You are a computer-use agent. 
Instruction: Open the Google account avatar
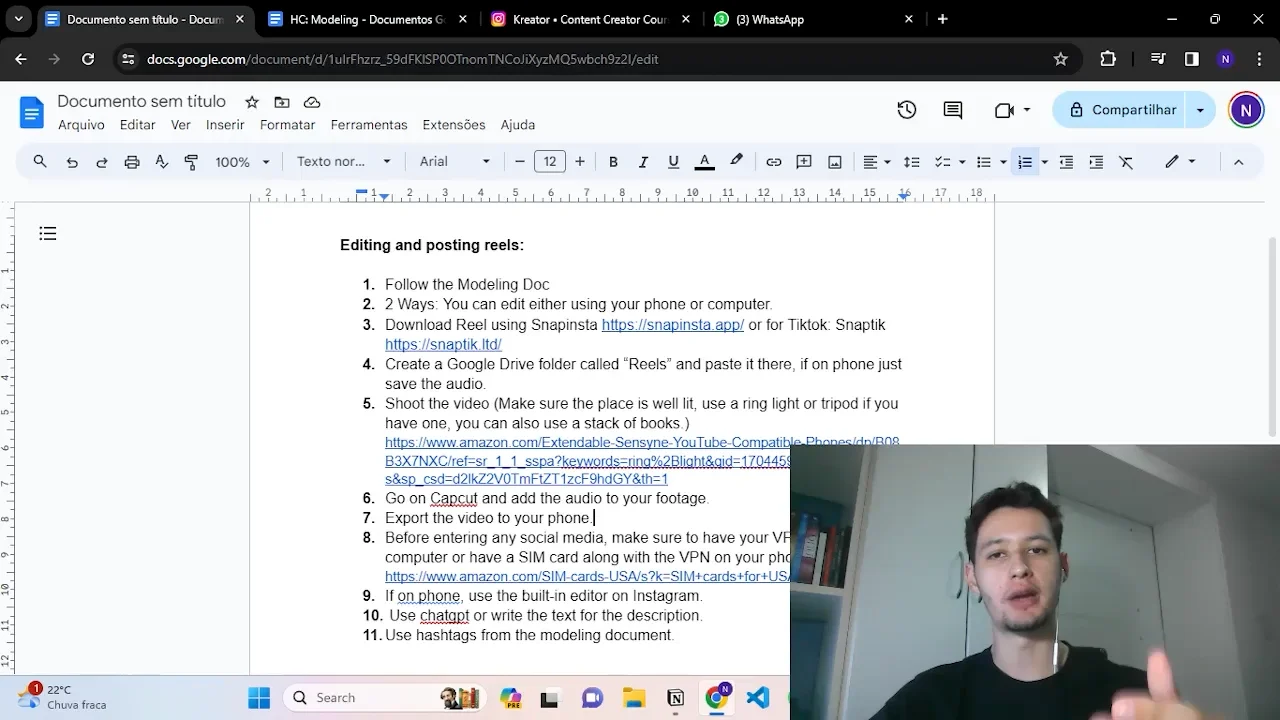(1246, 110)
